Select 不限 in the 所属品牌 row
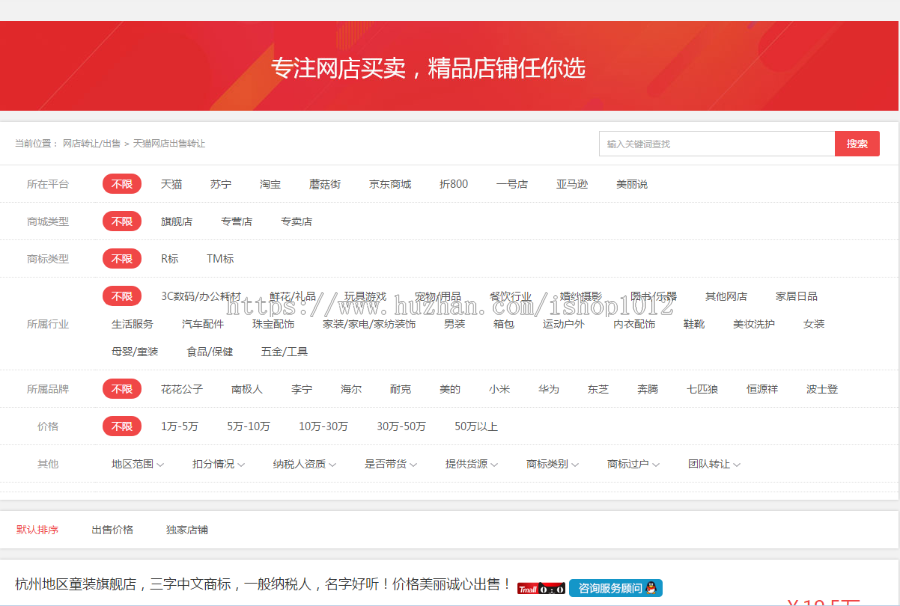900x606 pixels. [x=122, y=389]
